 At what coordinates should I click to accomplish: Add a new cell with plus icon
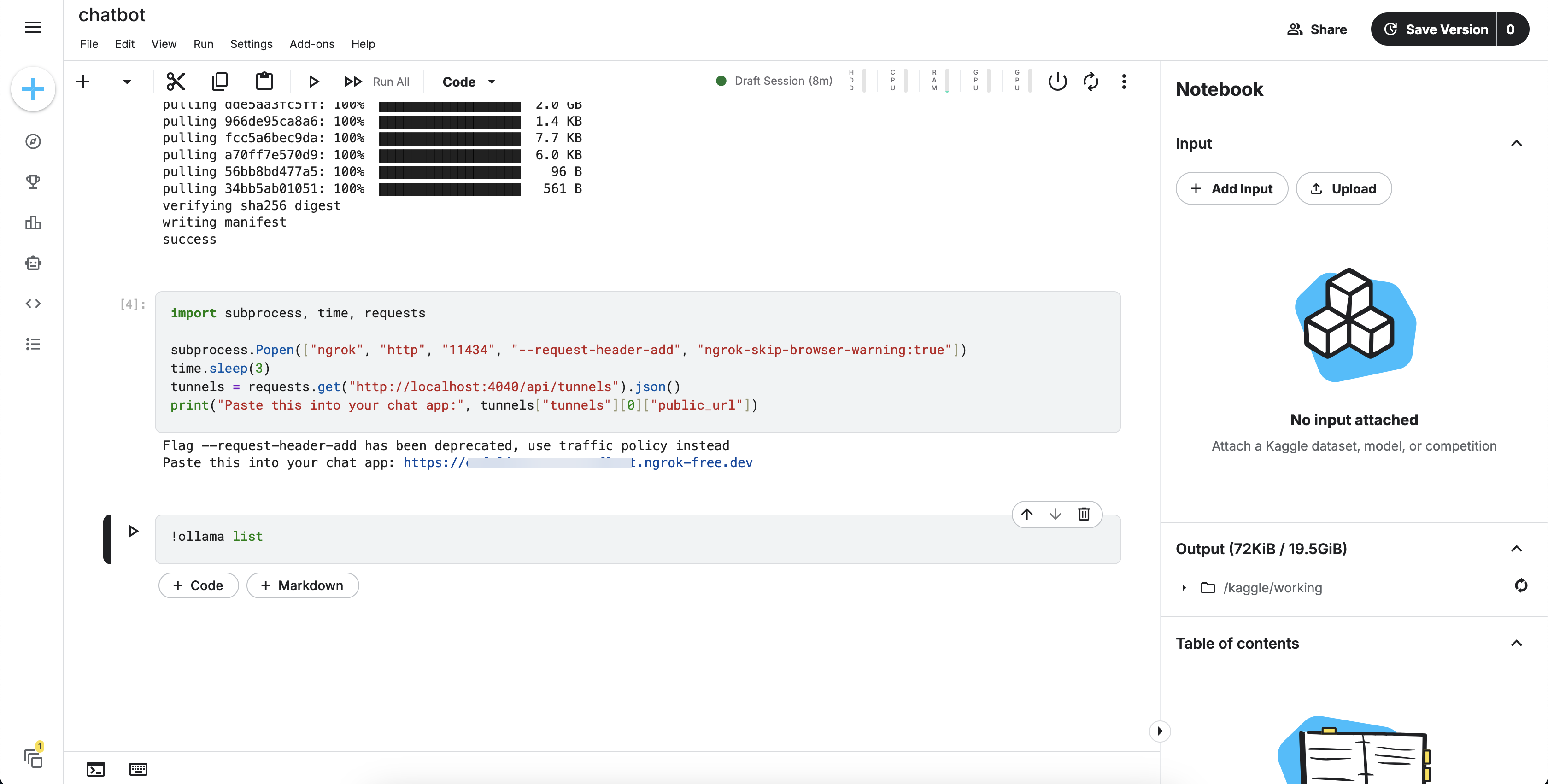click(83, 82)
